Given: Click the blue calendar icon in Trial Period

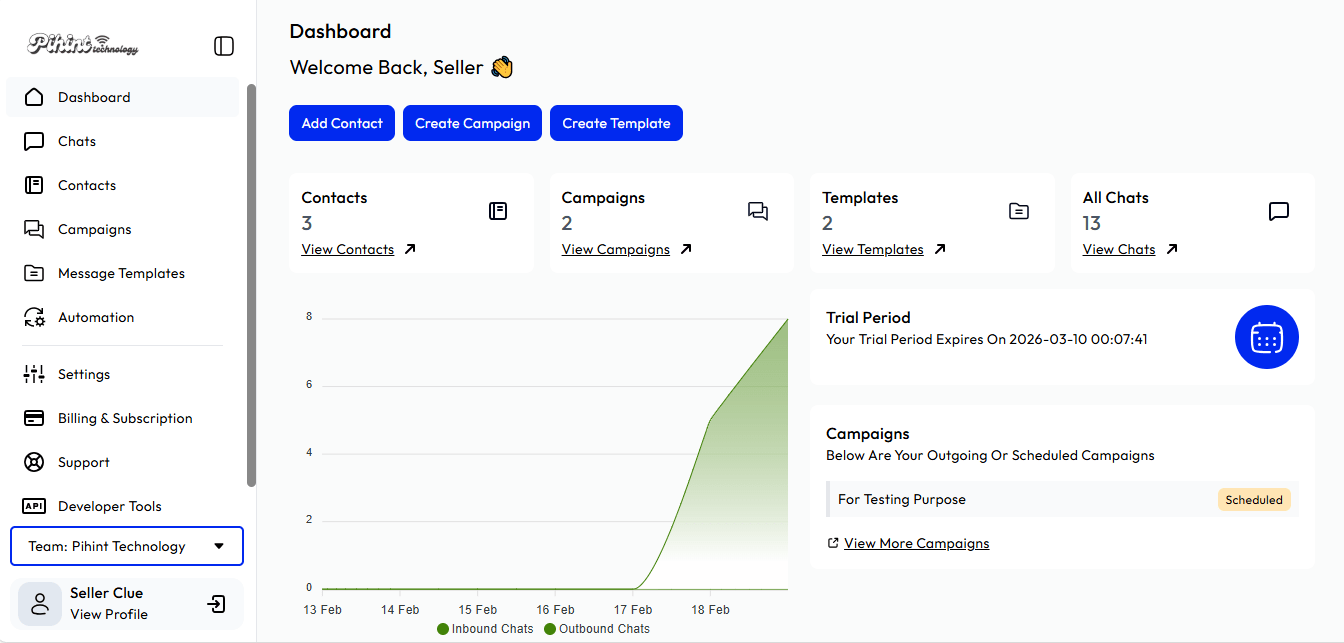Looking at the screenshot, I should (1266, 337).
